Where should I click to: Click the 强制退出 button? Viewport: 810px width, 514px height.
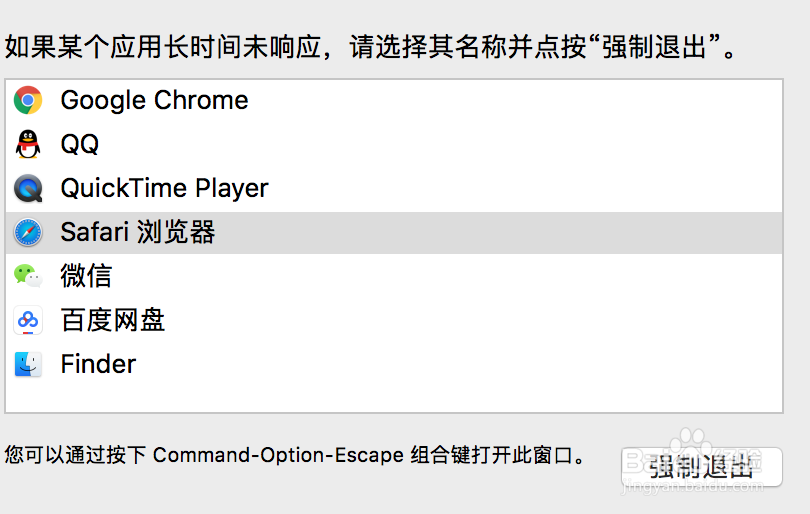pyautogui.click(x=702, y=467)
